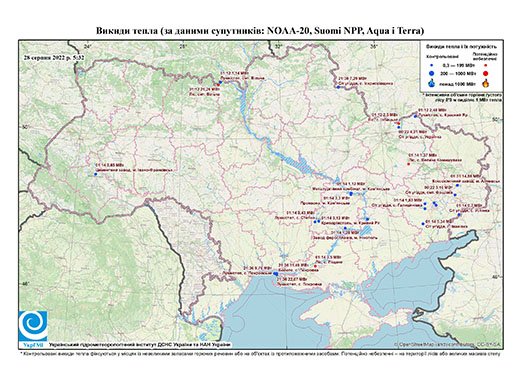Click the red marker labeled 3,5 MW

pos(316,266)
